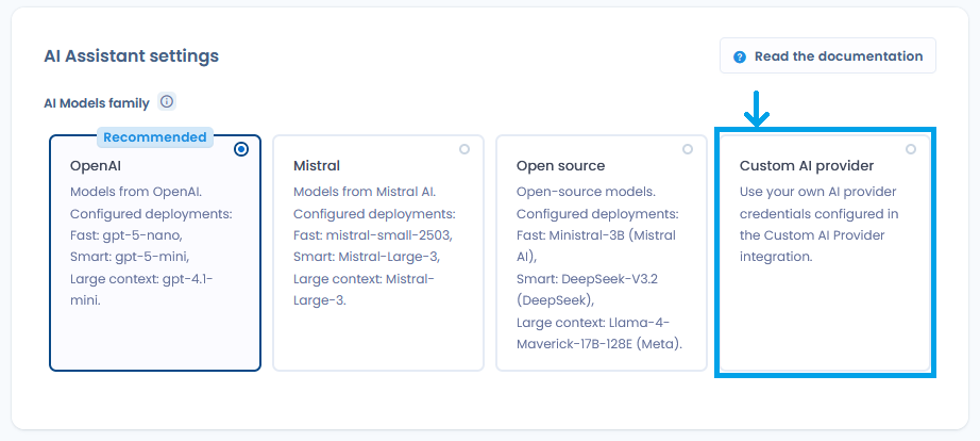
Task: Click the AI Models family label
Action: [97, 103]
